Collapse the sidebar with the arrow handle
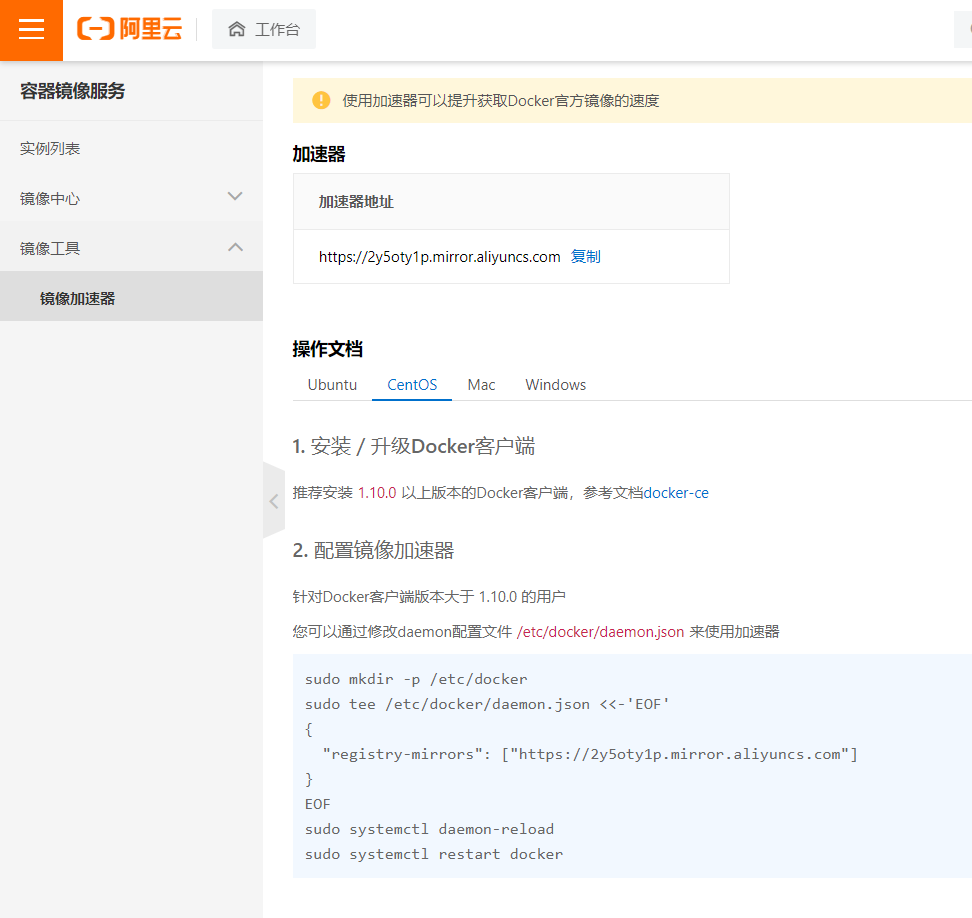This screenshot has height=918, width=972. 273,501
